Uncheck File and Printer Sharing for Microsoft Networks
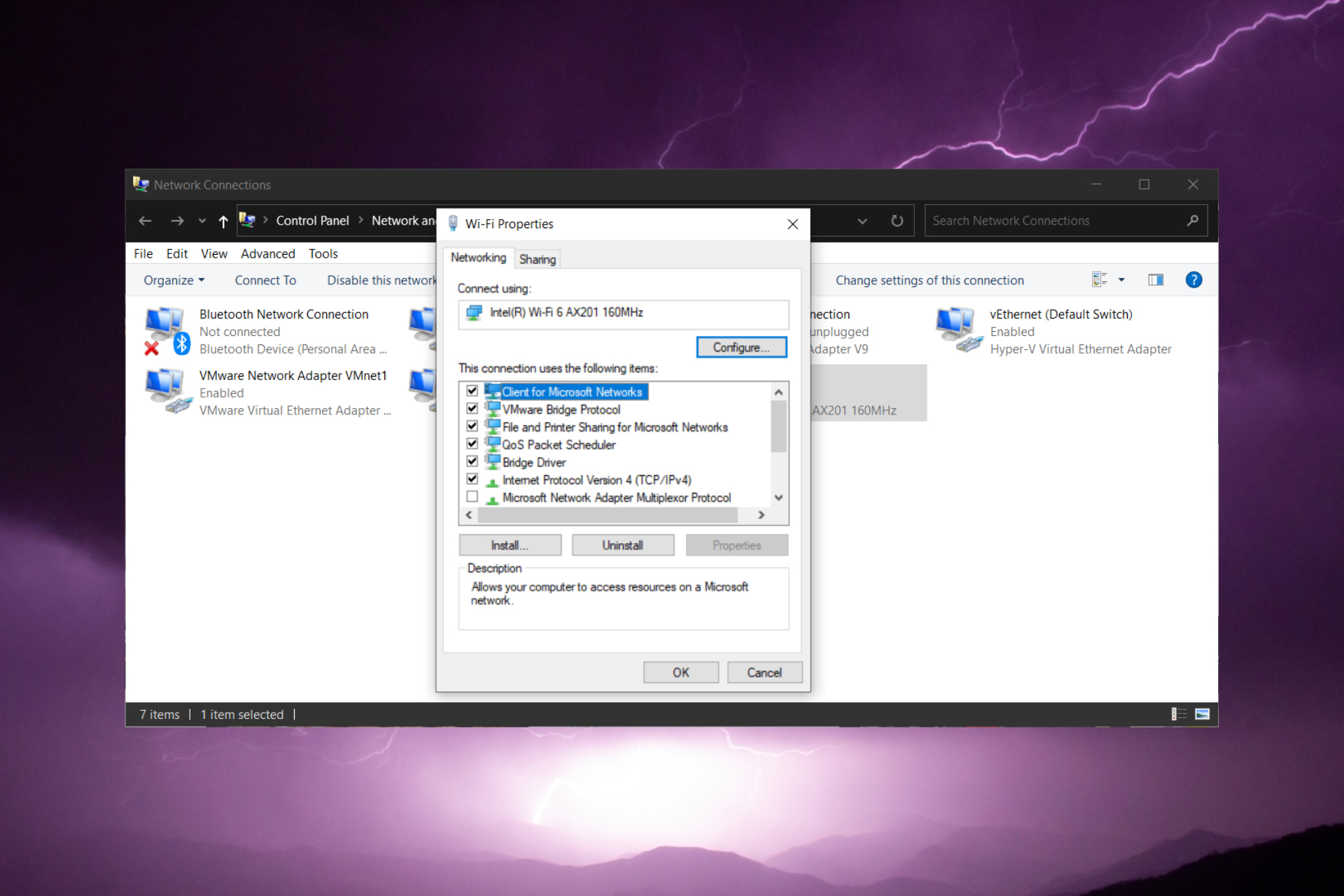The width and height of the screenshot is (1344, 896). tap(472, 426)
